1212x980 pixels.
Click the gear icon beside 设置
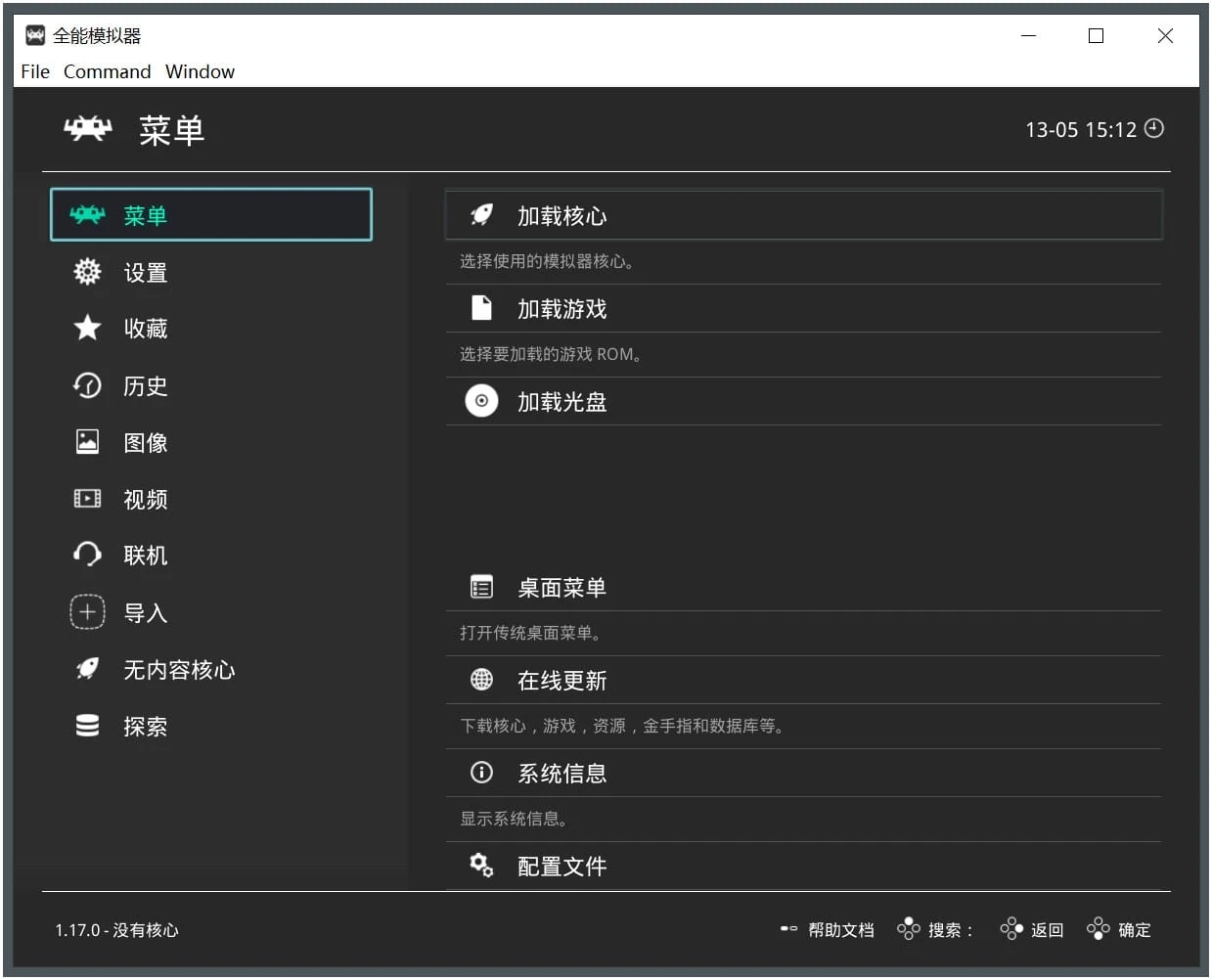coord(87,272)
